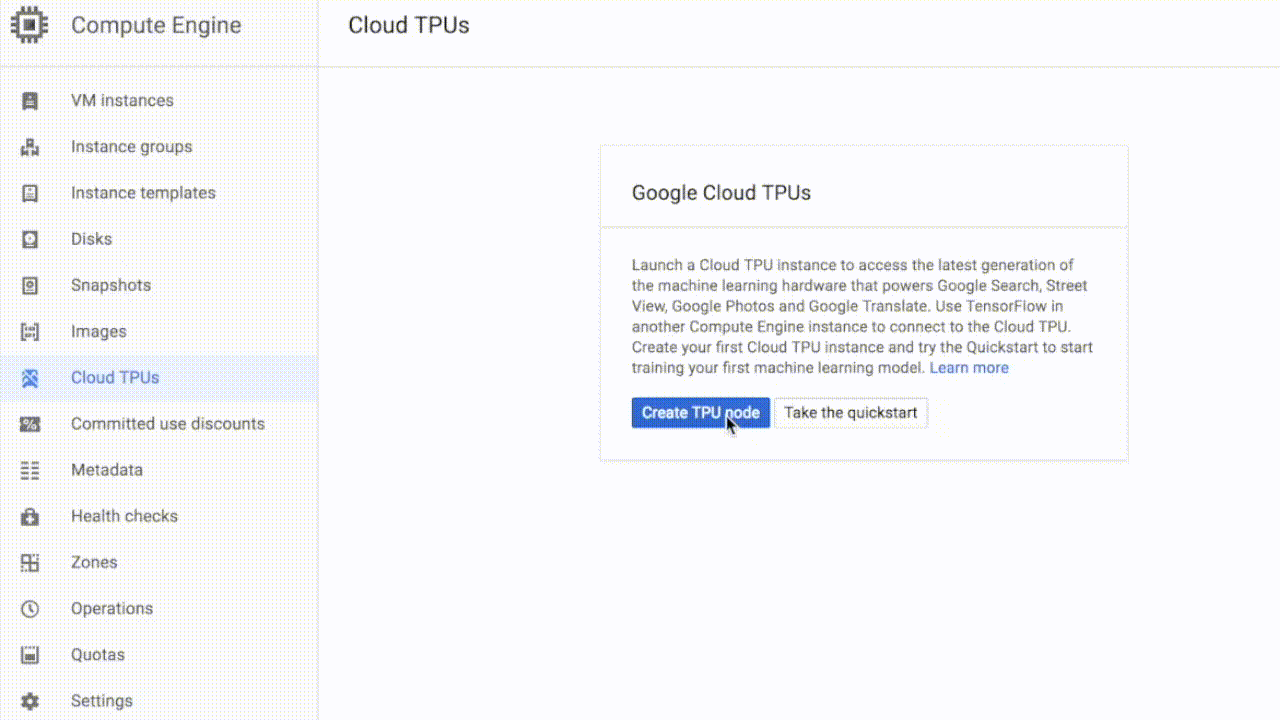The height and width of the screenshot is (720, 1280).
Task: Click the Zones grid icon
Action: [x=30, y=562]
